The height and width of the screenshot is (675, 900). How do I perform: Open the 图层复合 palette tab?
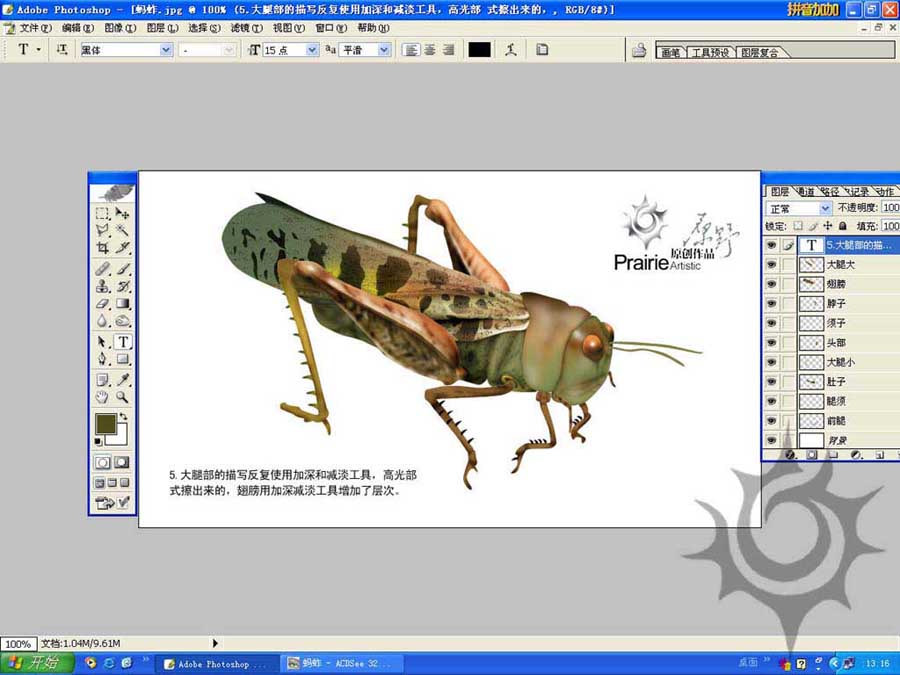[759, 52]
